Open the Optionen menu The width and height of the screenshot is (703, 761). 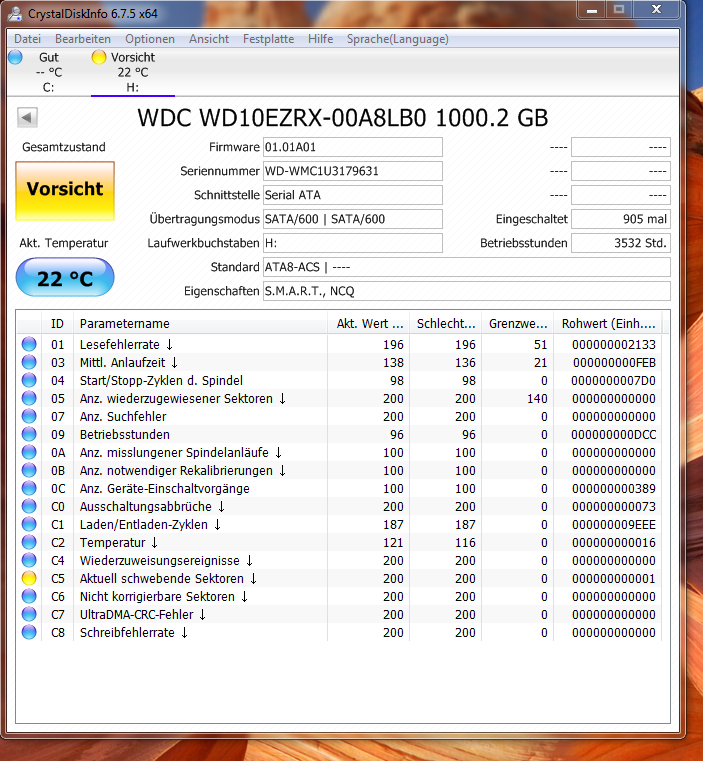[x=150, y=39]
